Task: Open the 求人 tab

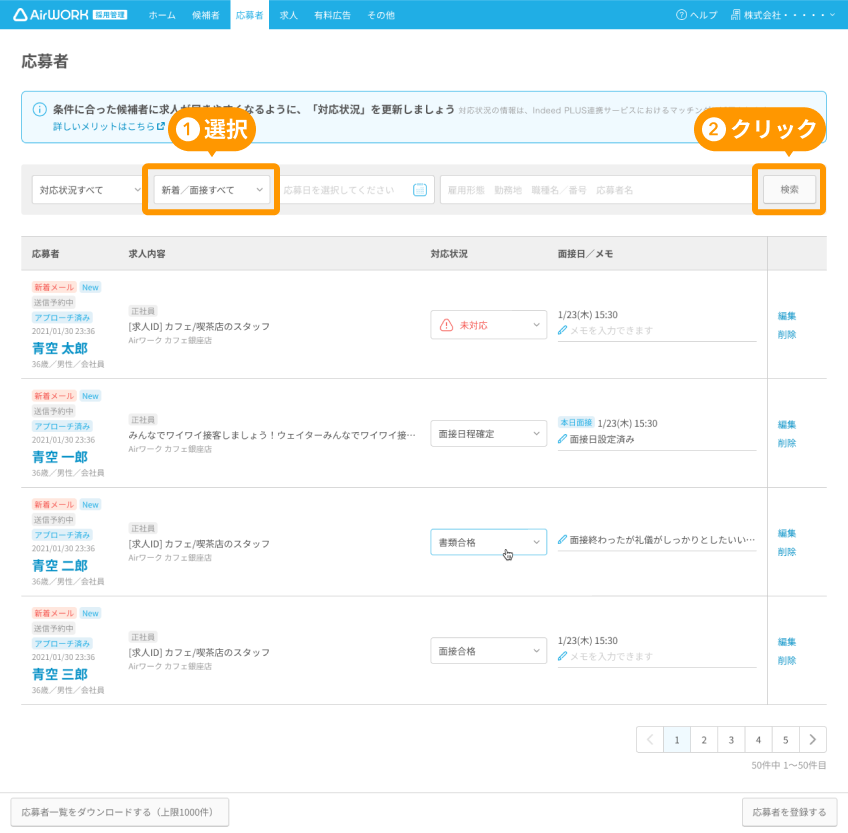Action: [x=288, y=15]
